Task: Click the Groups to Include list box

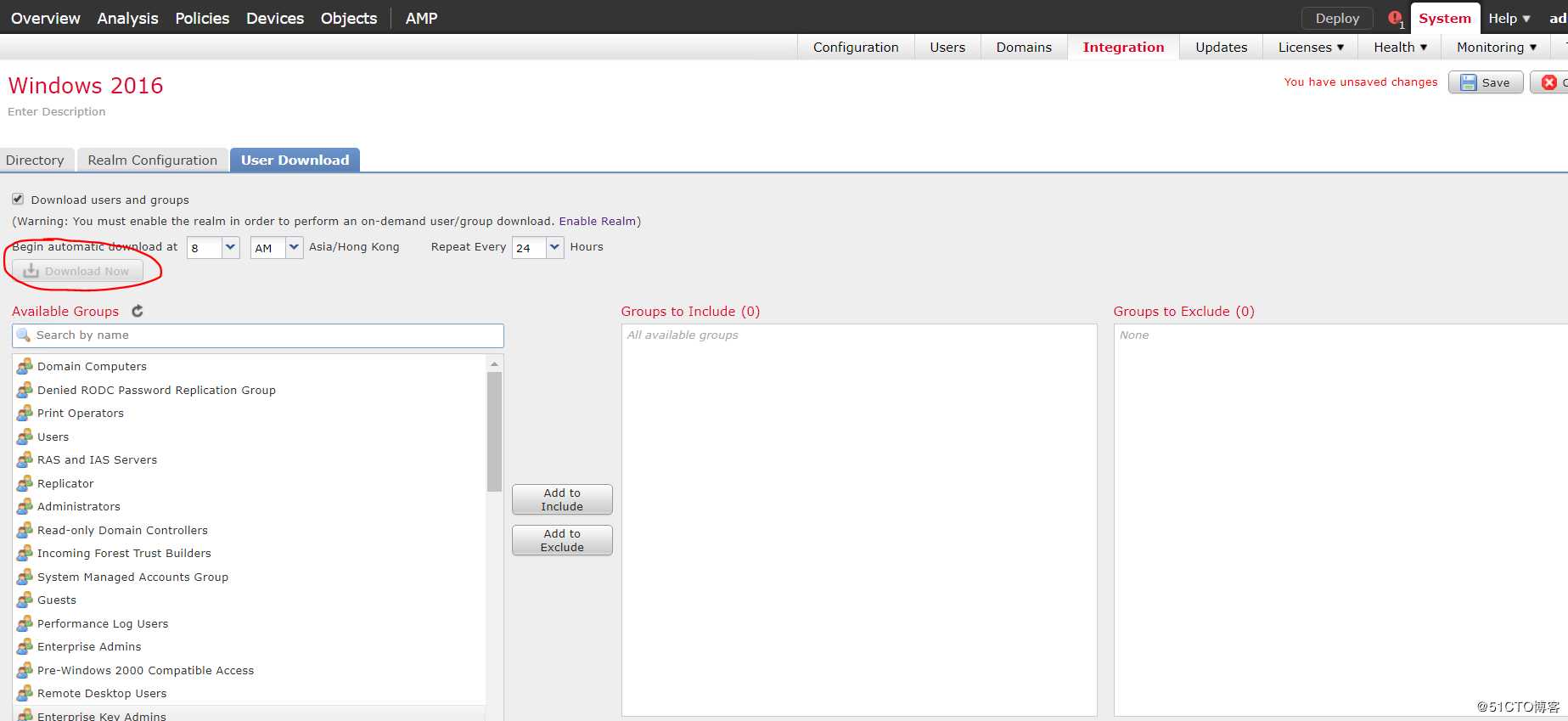Action: pos(859,520)
